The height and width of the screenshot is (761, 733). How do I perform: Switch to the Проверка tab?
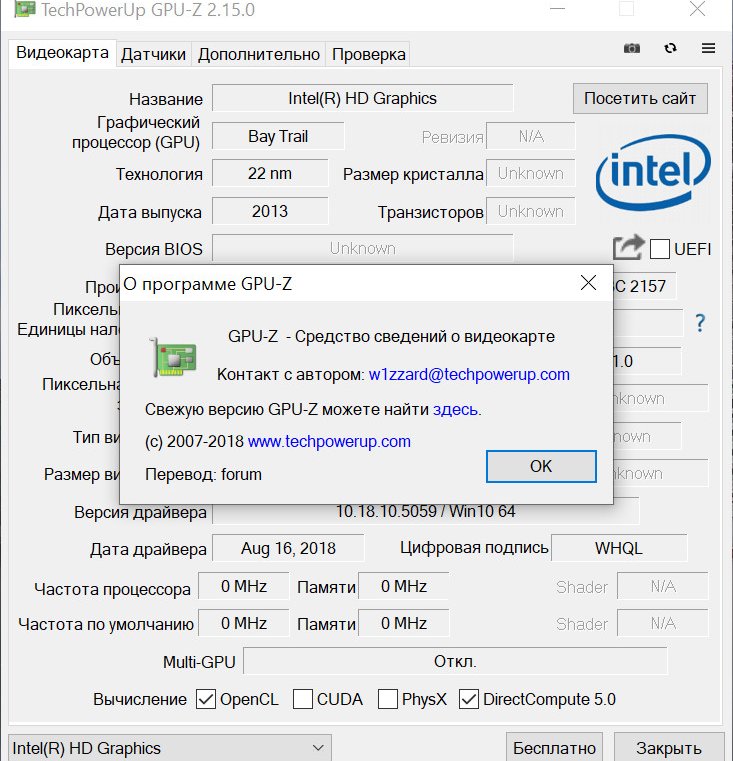369,54
